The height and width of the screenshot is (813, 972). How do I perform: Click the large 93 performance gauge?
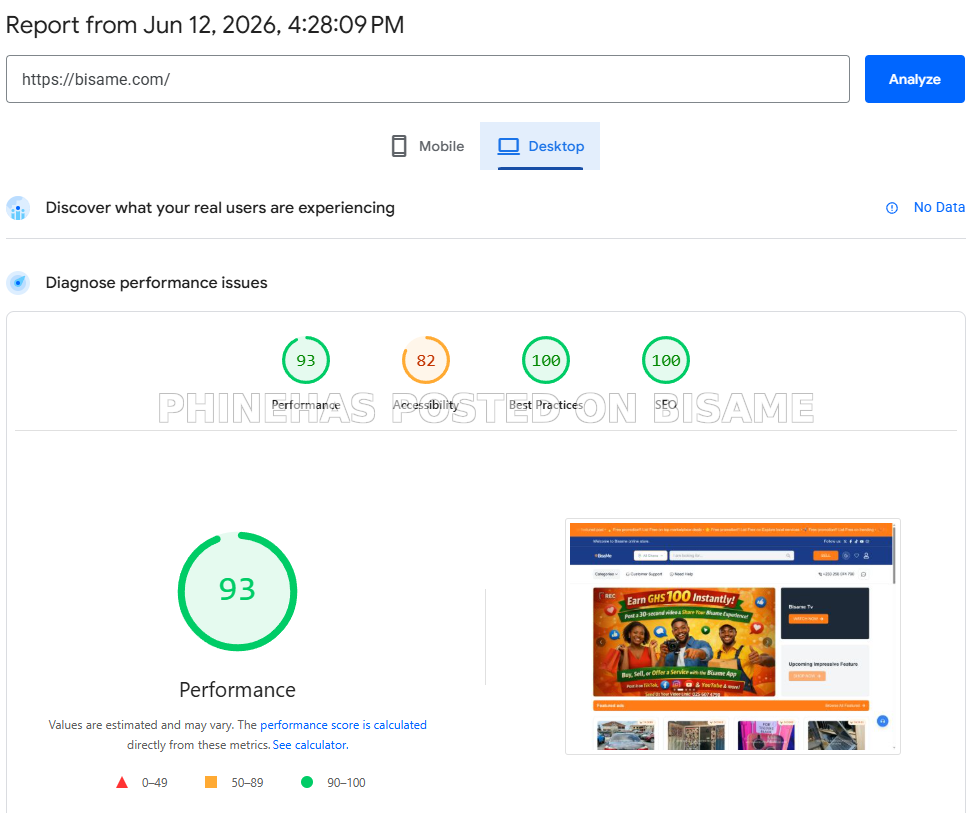[x=237, y=591]
